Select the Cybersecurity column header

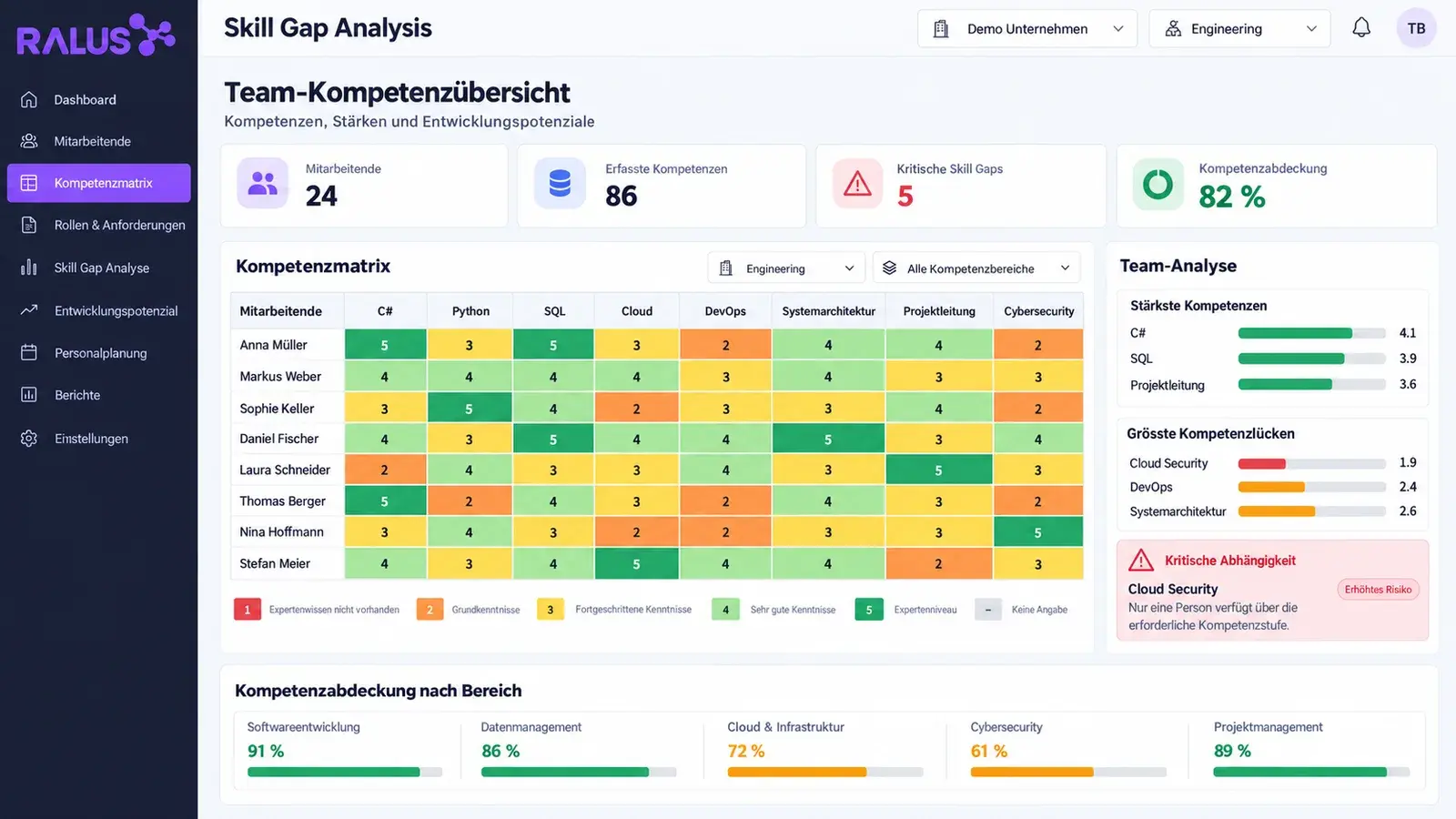coord(1039,311)
